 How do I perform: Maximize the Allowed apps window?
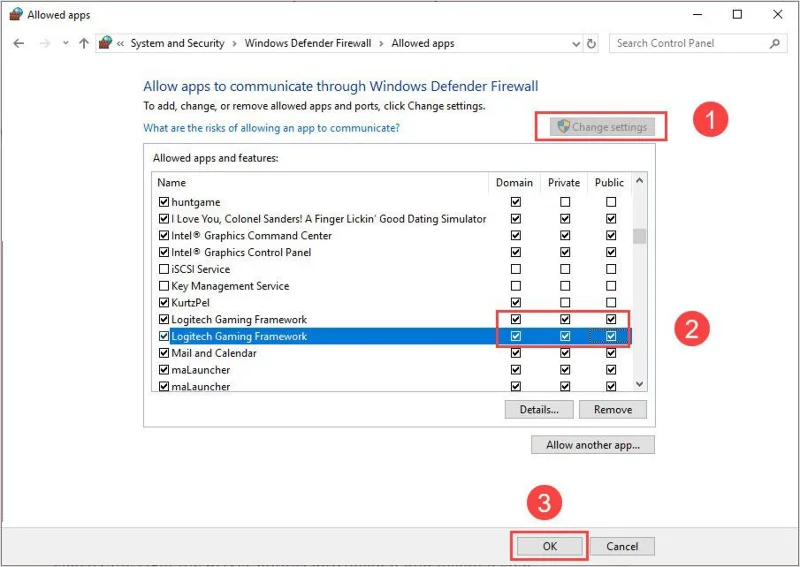click(x=737, y=14)
